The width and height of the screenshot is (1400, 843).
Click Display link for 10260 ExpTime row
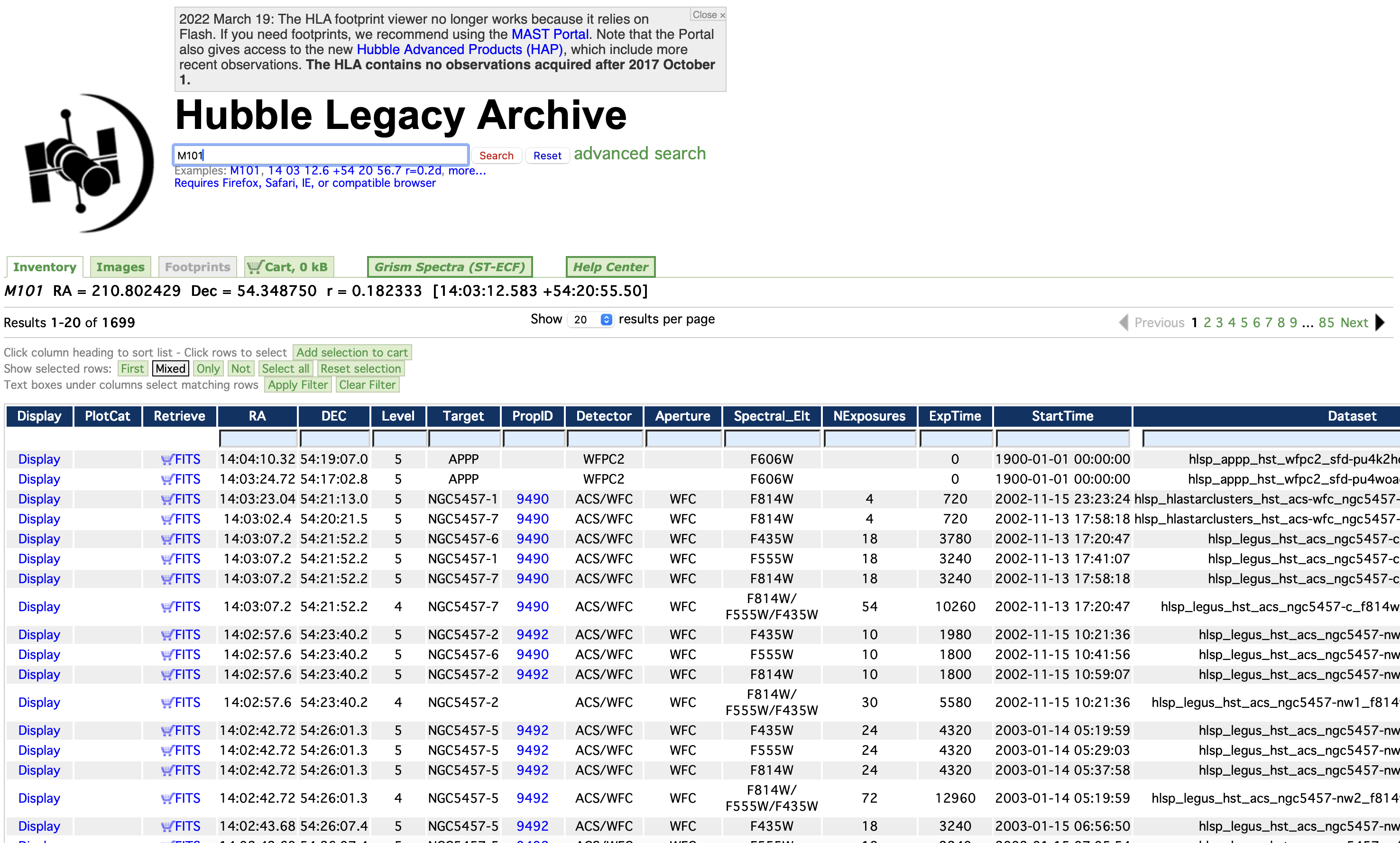coord(39,607)
